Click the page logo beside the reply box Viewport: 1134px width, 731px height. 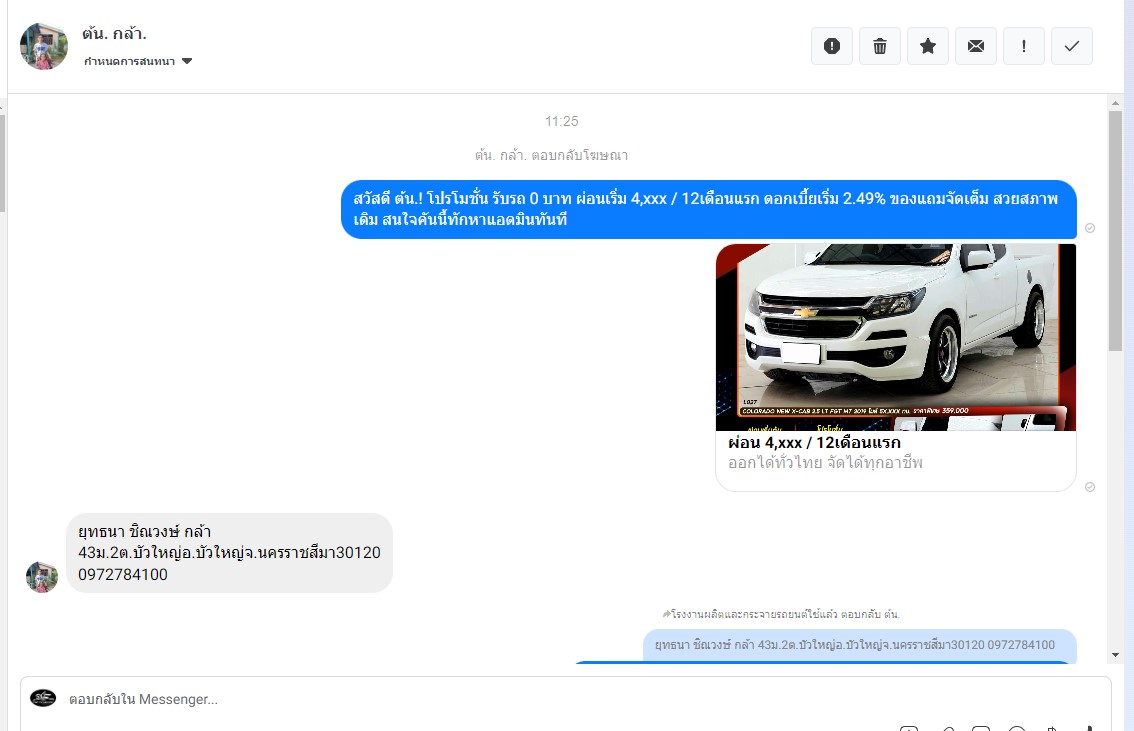click(x=43, y=698)
